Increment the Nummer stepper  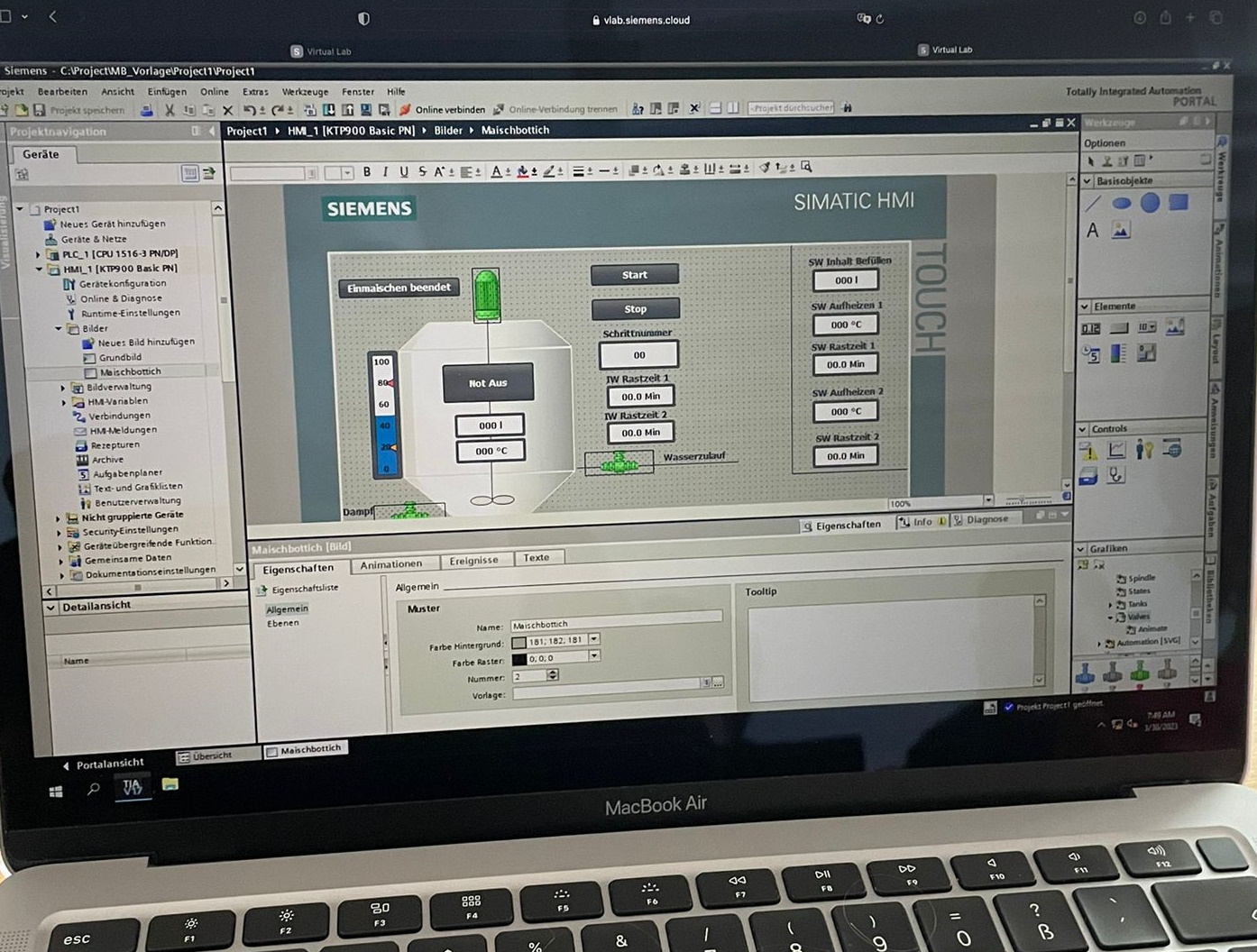coord(553,672)
